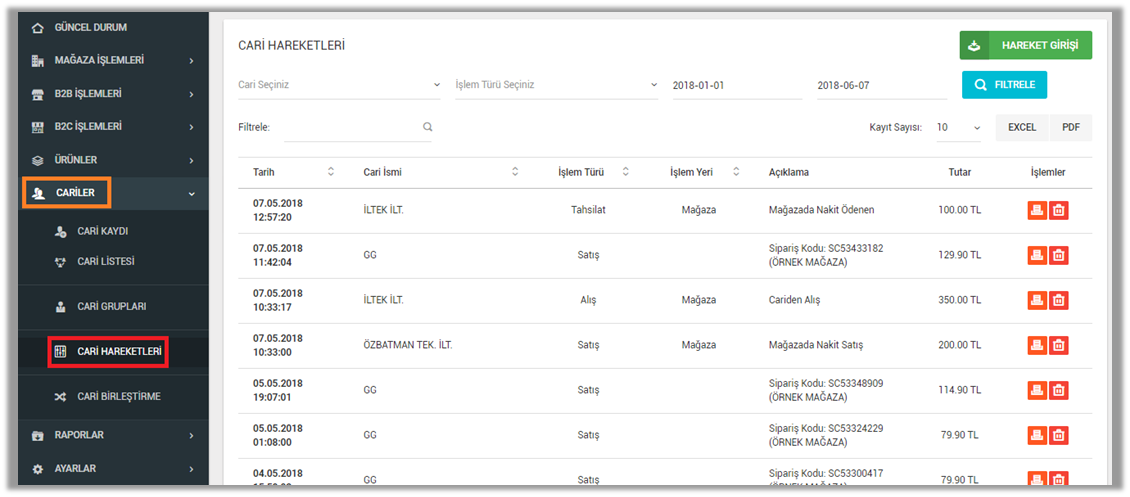The width and height of the screenshot is (1130, 497).
Task: Open the Kayıt Sayısı count dropdown
Action: pos(958,128)
